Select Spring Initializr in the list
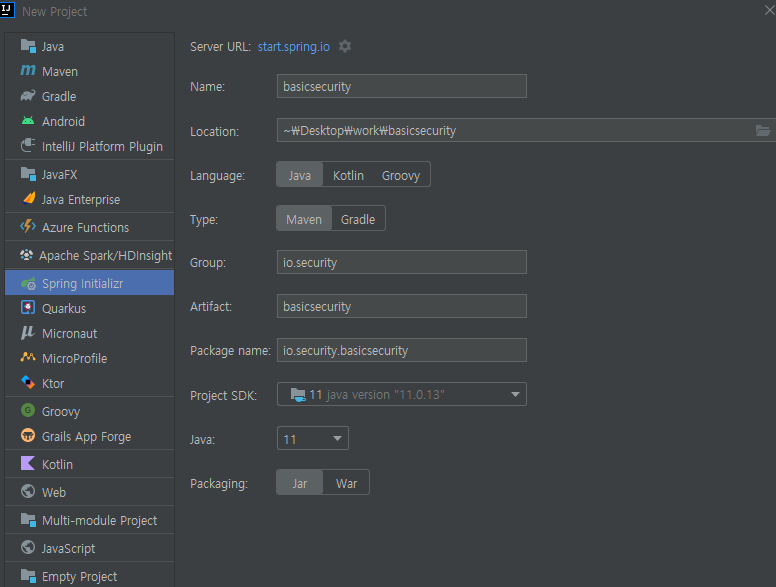The height and width of the screenshot is (587, 776). tap(90, 283)
